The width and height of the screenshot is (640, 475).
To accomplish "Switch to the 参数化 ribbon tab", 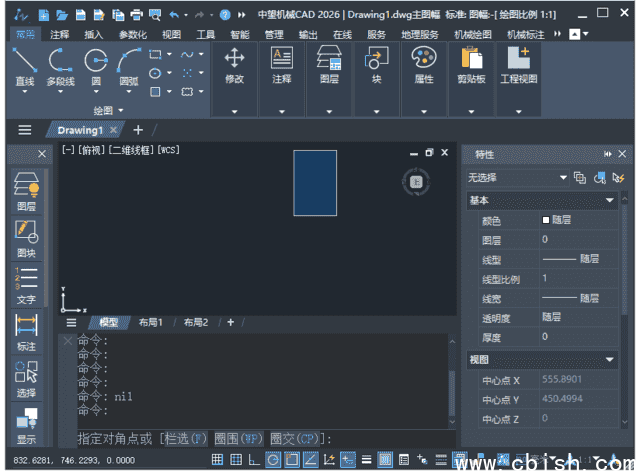I will [x=133, y=35].
